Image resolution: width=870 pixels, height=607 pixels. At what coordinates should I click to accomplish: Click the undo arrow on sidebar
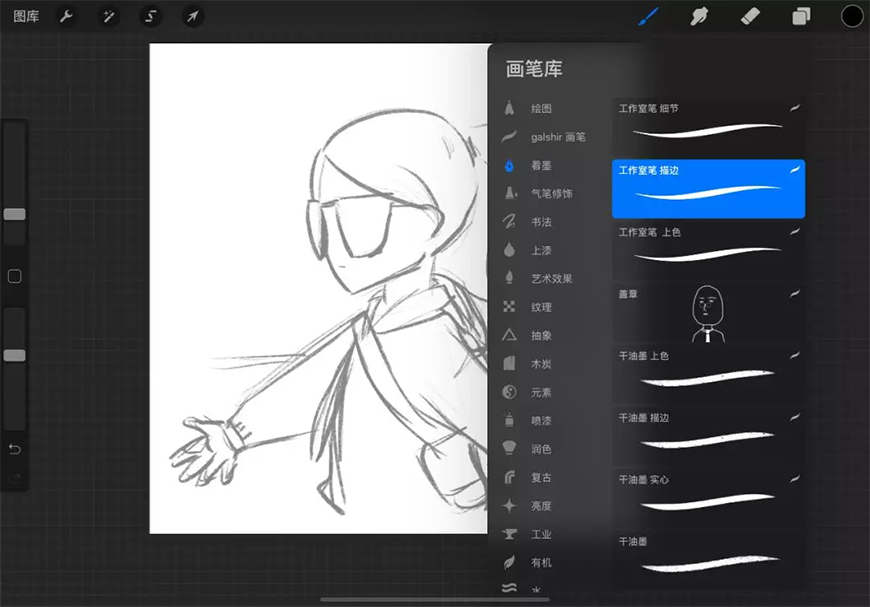[15, 449]
